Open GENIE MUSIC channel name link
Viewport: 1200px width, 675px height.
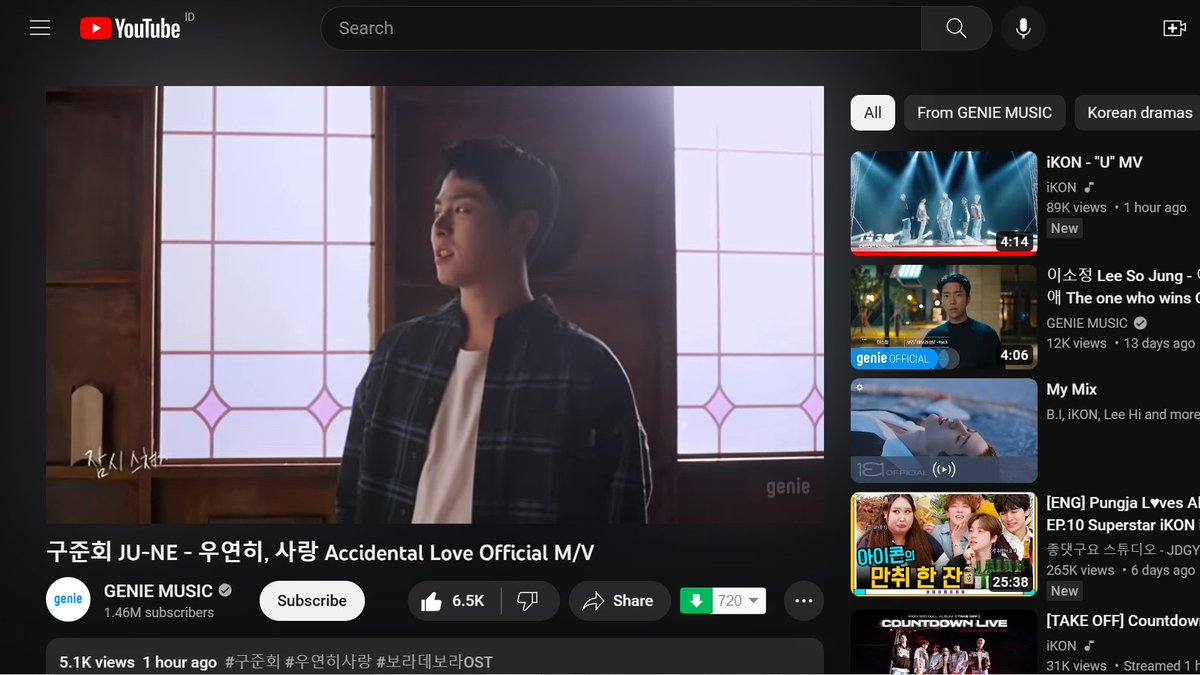coord(158,591)
